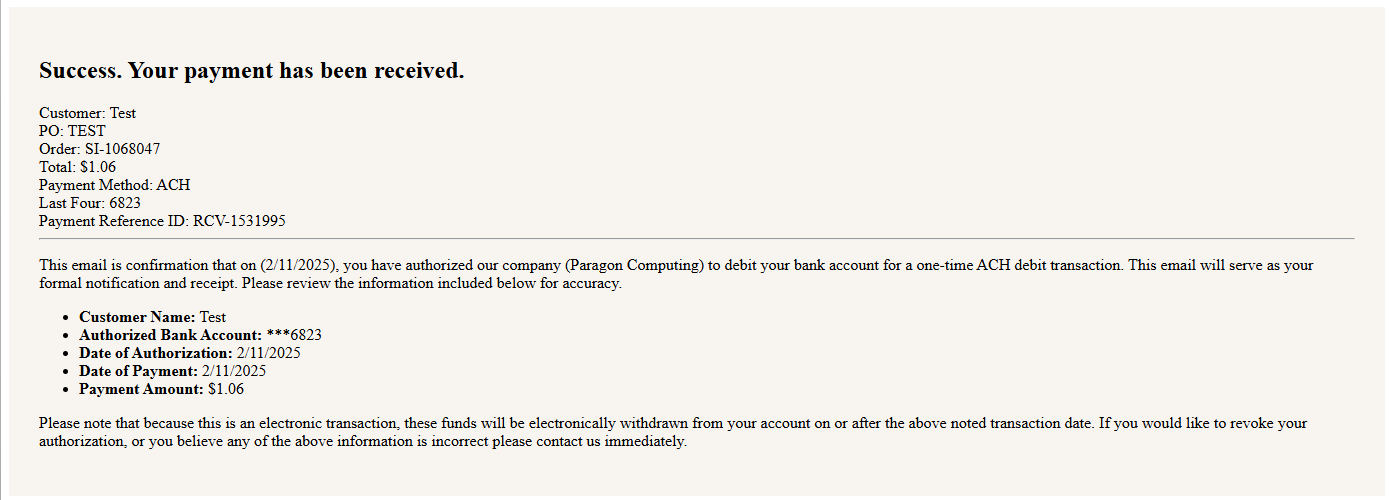Click the Payment Amount $1.06 bullet
This screenshot has width=1391, height=500.
pos(161,389)
